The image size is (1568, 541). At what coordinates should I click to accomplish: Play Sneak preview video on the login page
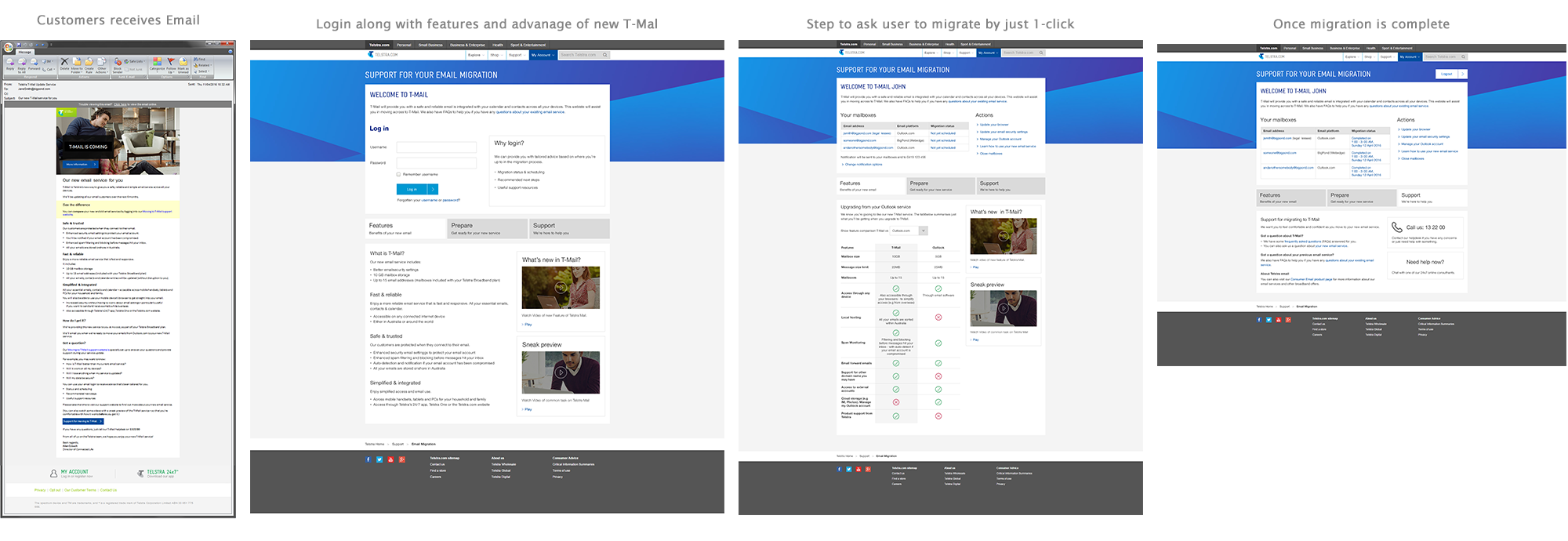click(561, 372)
